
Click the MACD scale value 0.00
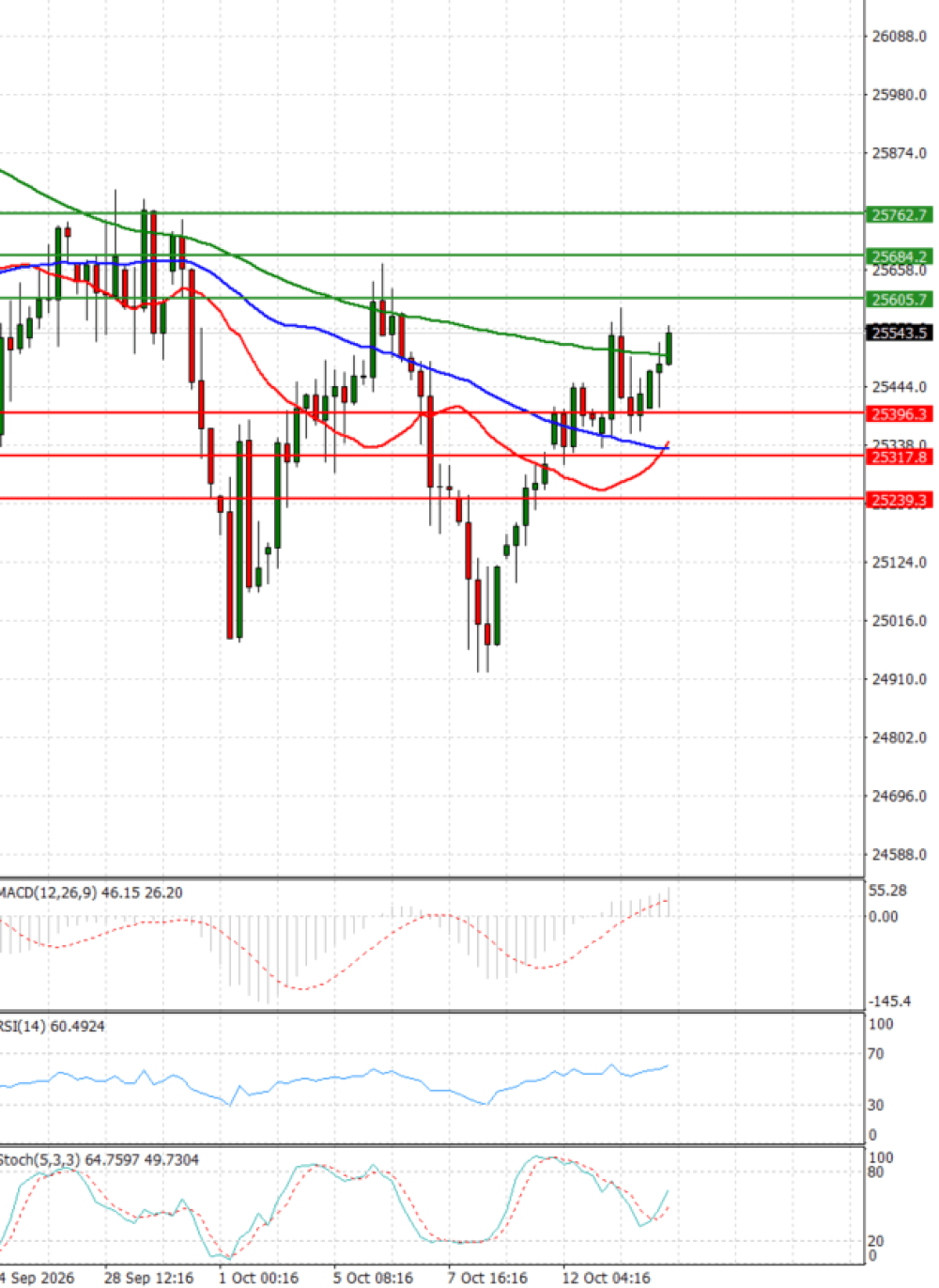[x=883, y=916]
